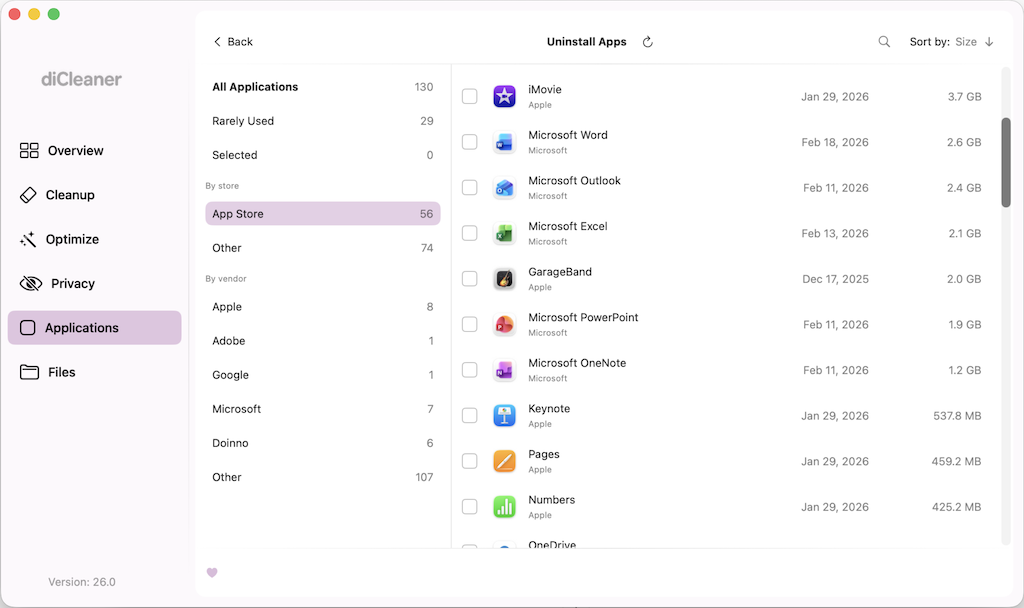The image size is (1024, 608).
Task: Toggle the sort direction arrow
Action: (x=989, y=42)
